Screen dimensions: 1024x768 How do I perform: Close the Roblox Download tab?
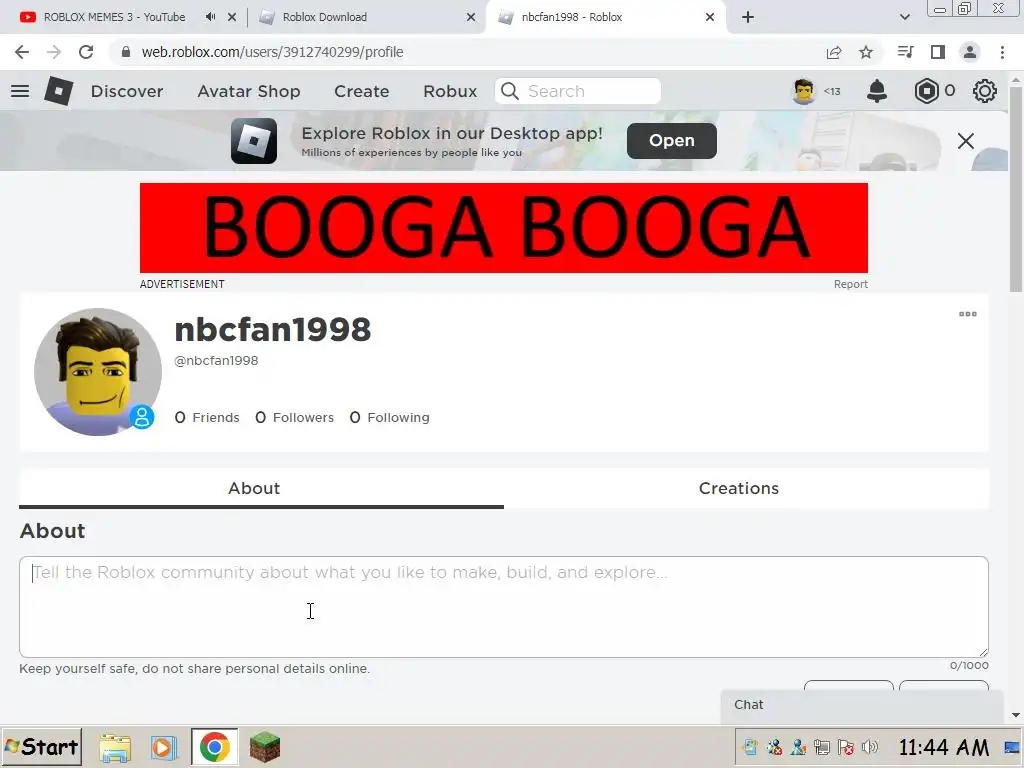[470, 17]
